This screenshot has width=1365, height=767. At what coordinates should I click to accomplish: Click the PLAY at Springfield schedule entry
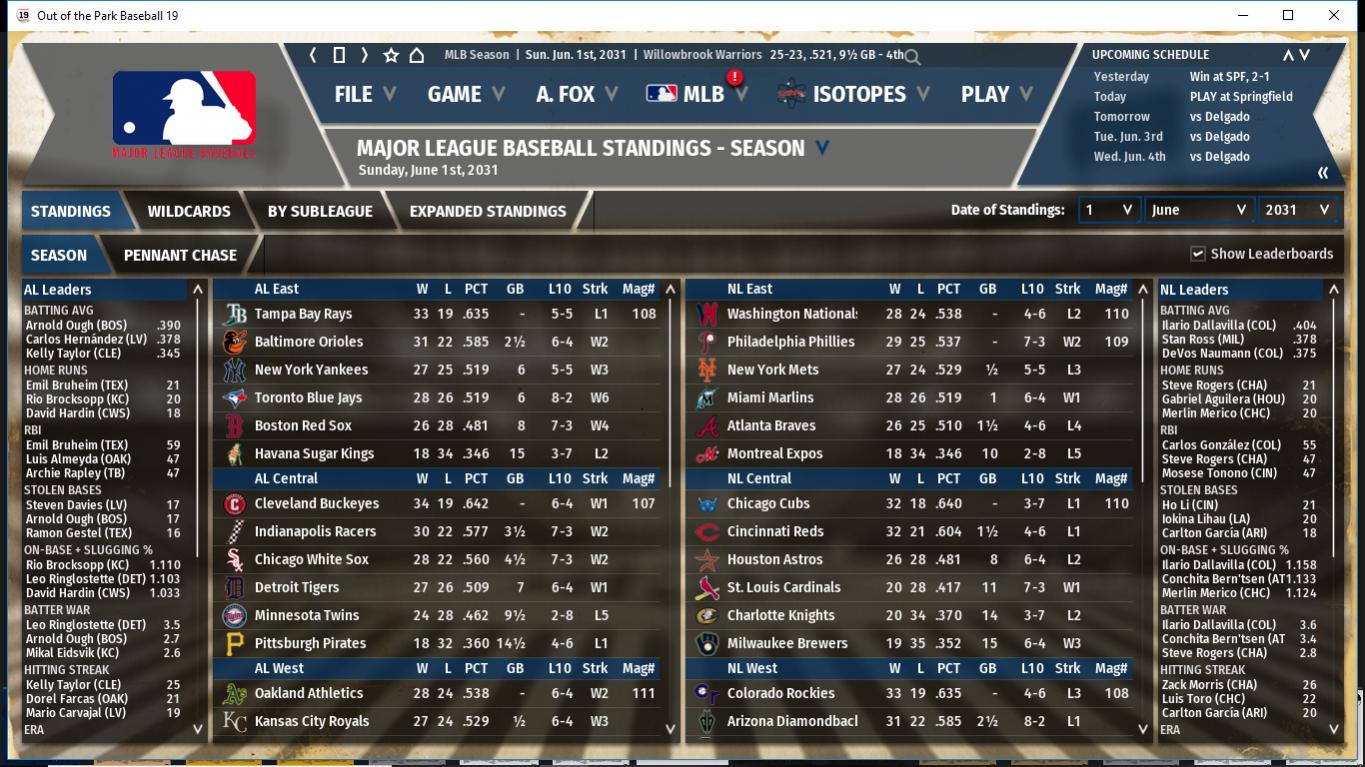(x=1241, y=97)
